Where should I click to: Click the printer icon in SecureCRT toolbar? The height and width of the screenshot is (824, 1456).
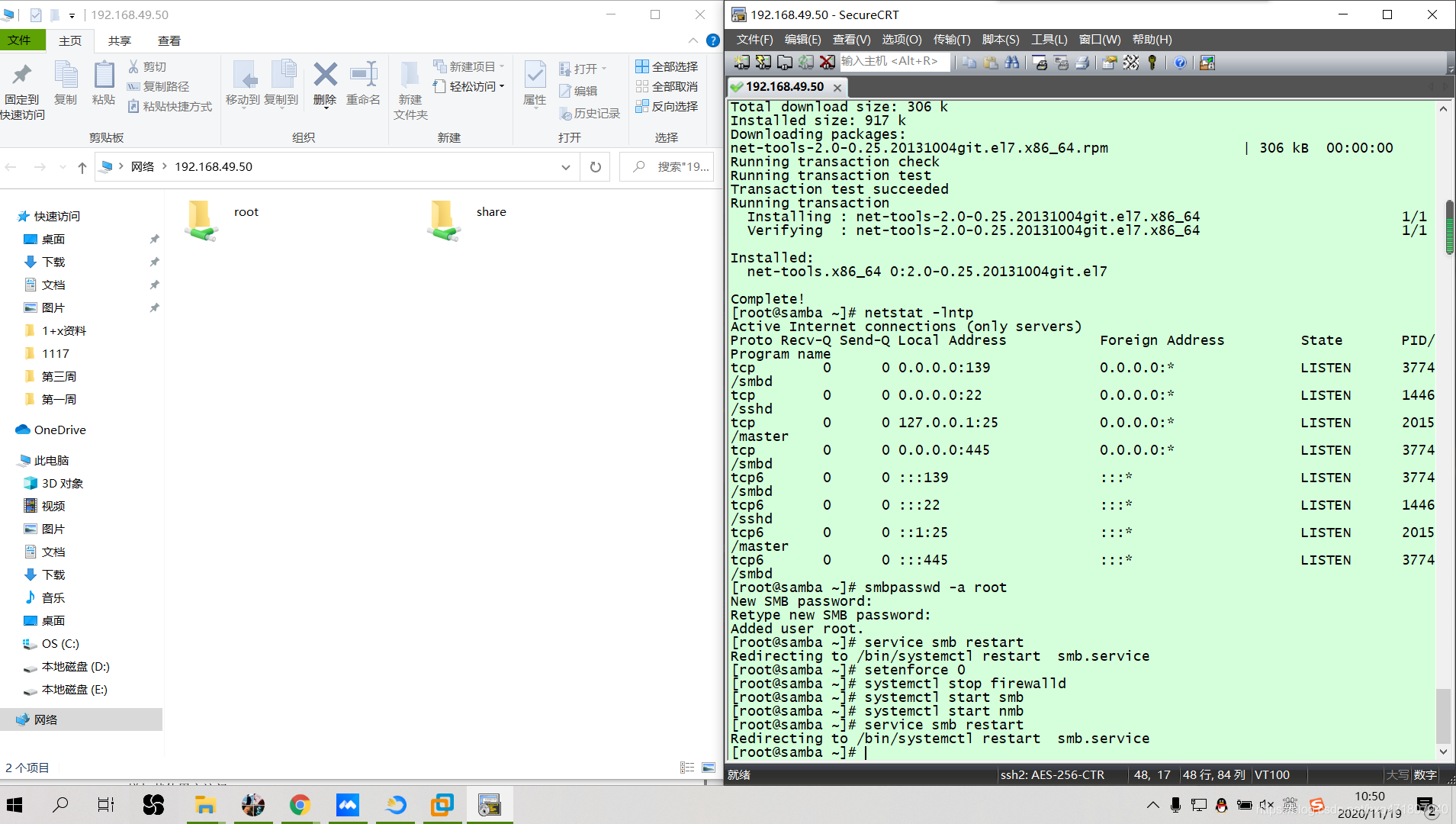pos(1082,63)
